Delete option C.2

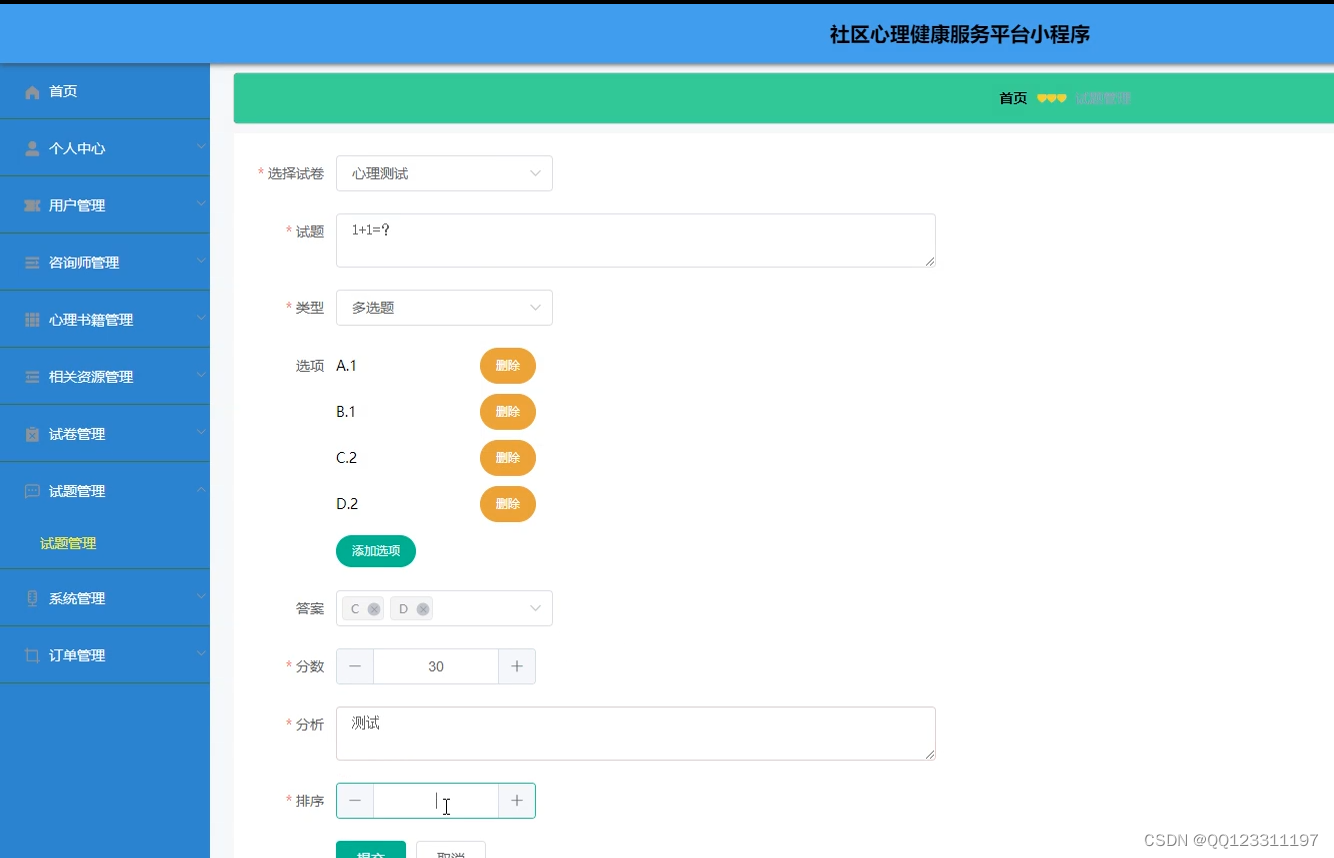[x=508, y=458]
